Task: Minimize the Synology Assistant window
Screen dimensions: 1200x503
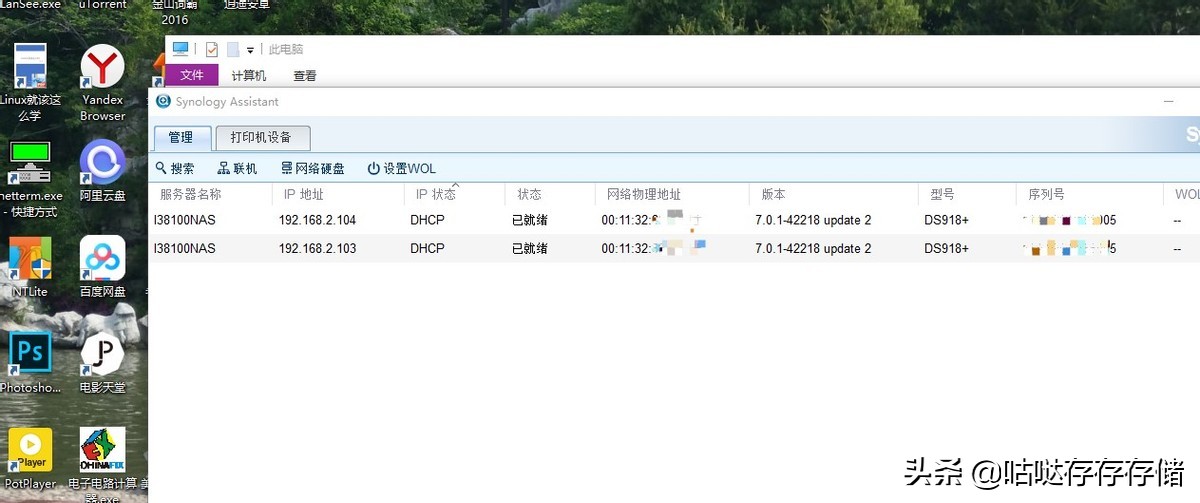Action: (1169, 101)
